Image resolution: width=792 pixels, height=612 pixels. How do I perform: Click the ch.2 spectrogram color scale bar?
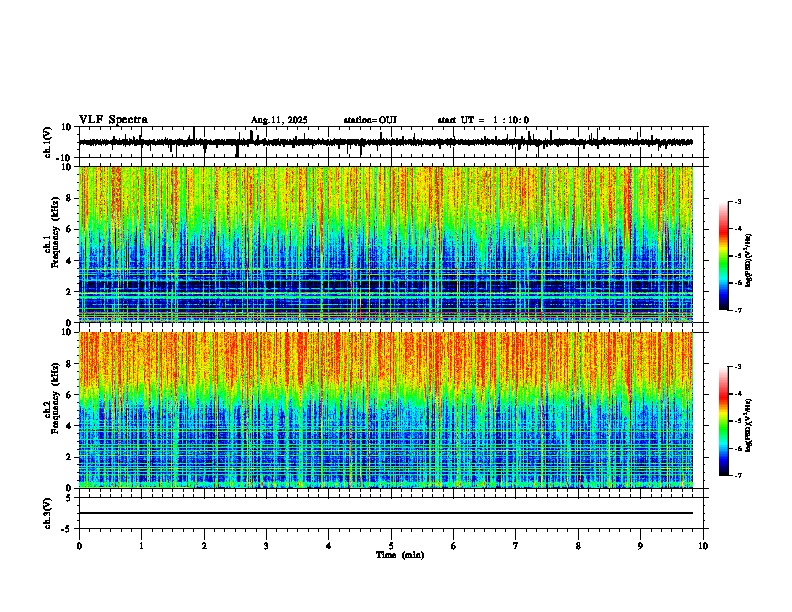(724, 421)
